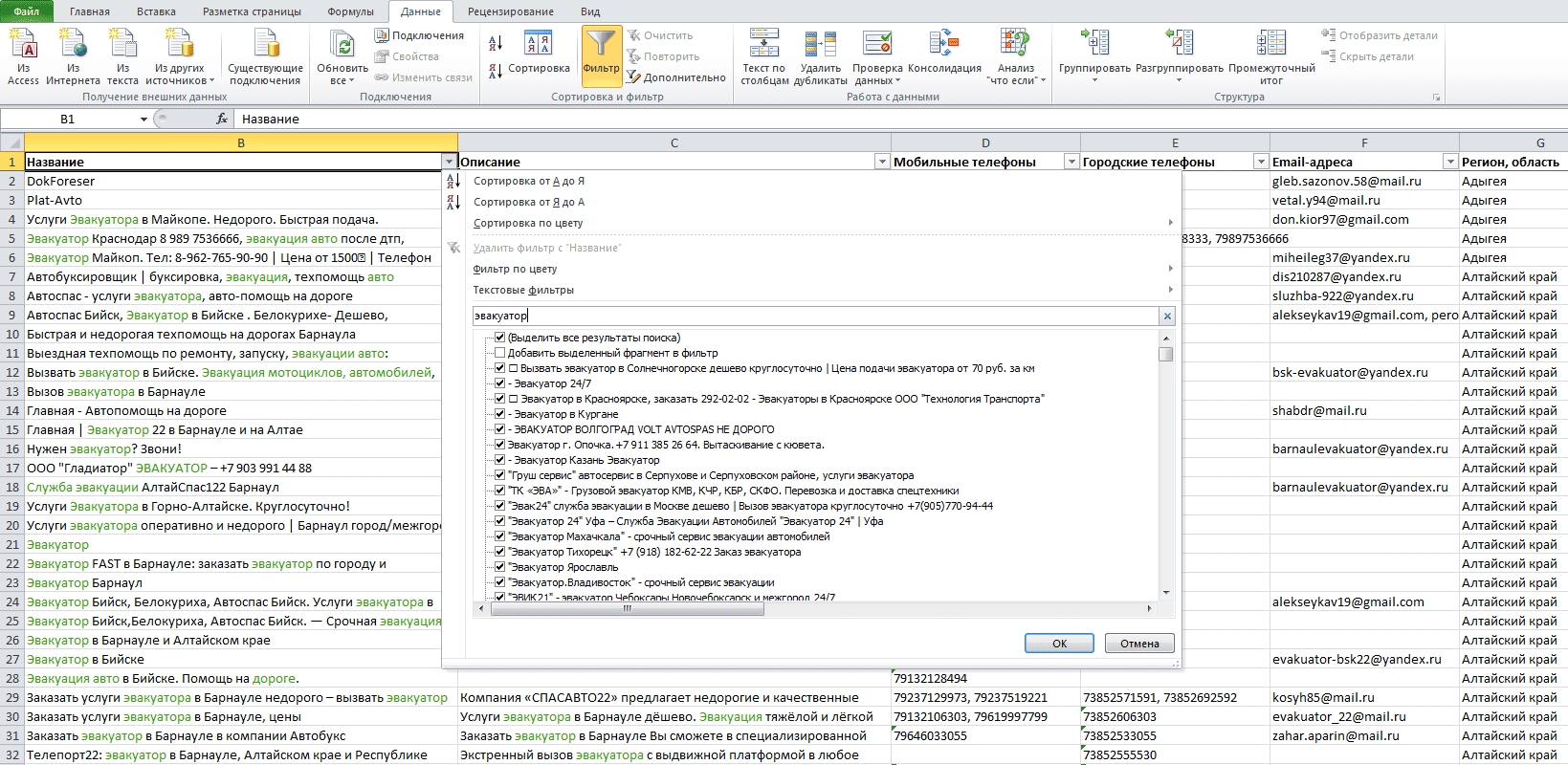The width and height of the screenshot is (1568, 765).
Task: Open Анализ "что если" menu
Action: 1016,57
